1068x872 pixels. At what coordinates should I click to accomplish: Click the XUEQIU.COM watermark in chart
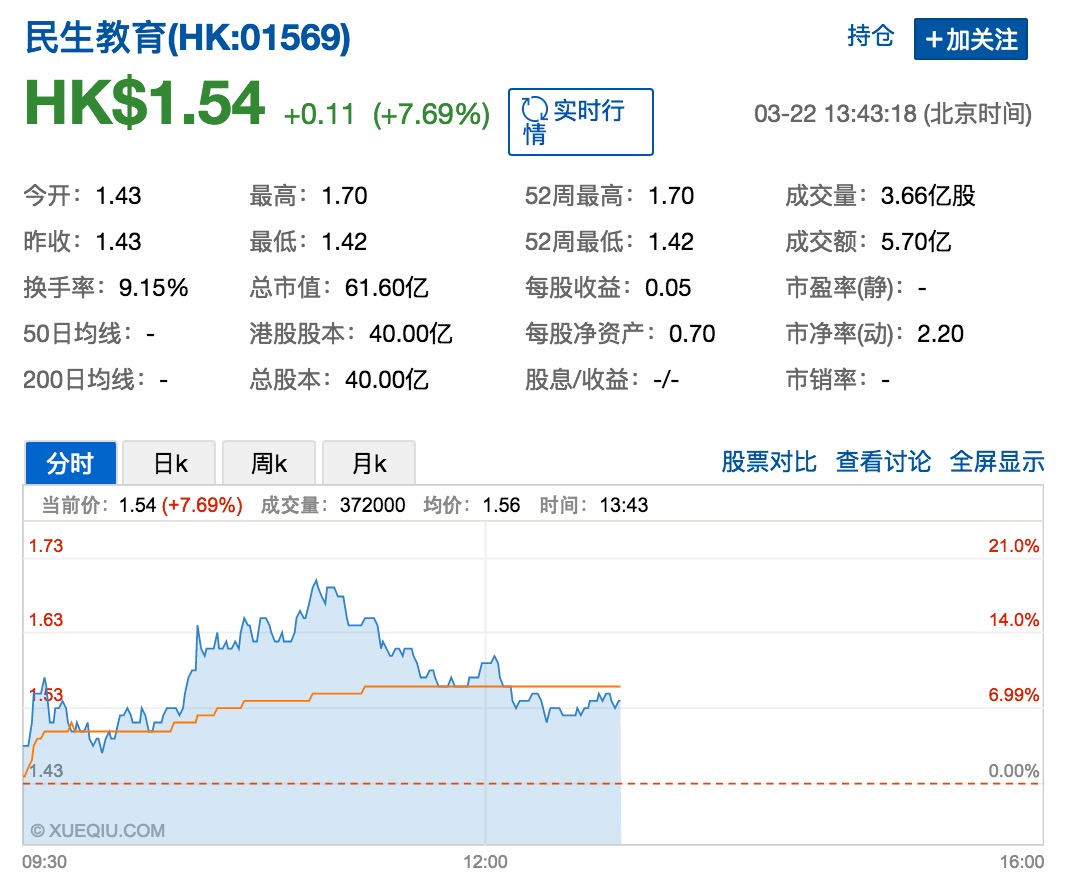click(97, 830)
